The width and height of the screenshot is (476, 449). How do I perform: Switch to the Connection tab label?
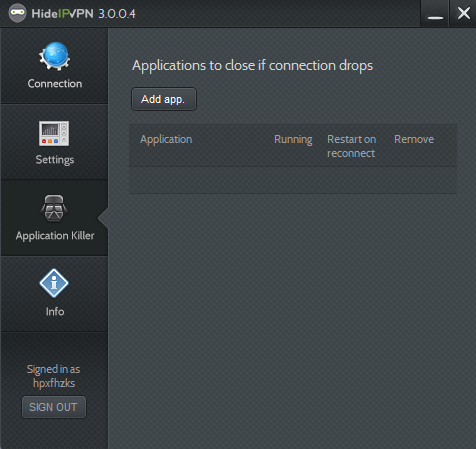55,84
